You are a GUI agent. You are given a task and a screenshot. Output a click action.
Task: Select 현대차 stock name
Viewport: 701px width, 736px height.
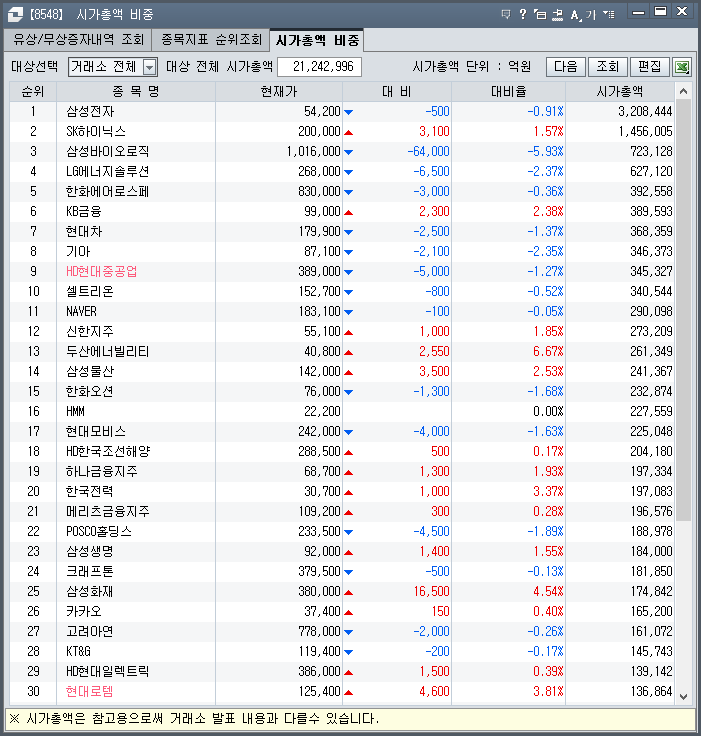point(84,231)
